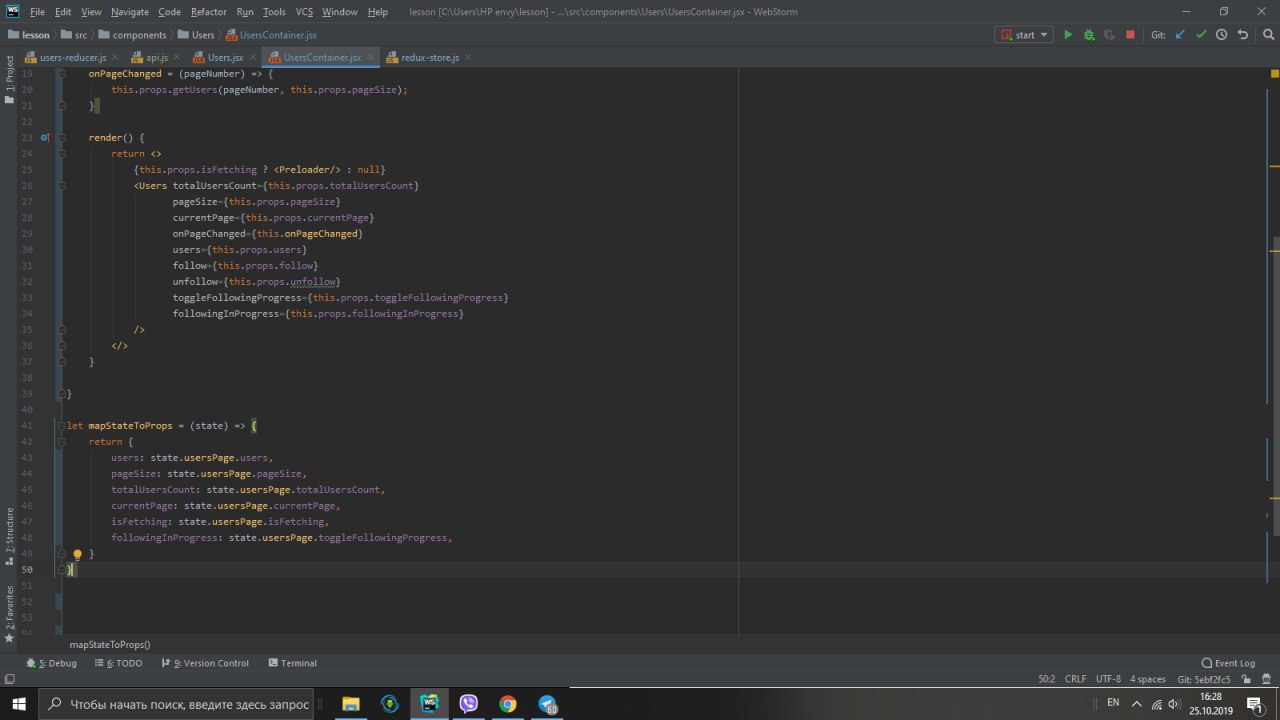The height and width of the screenshot is (720, 1280).
Task: Collapse the render() method fold marker
Action: pos(63,138)
